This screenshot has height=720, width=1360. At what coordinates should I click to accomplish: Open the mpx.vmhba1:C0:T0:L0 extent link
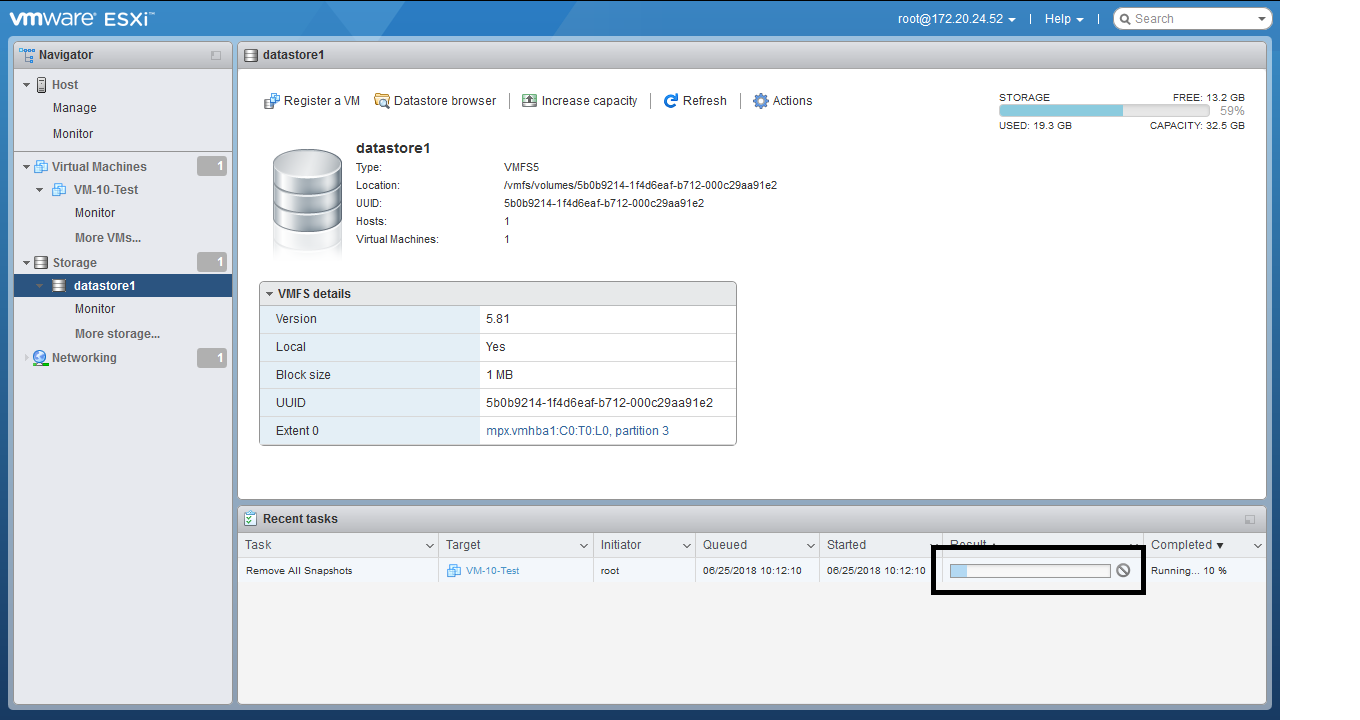(577, 431)
